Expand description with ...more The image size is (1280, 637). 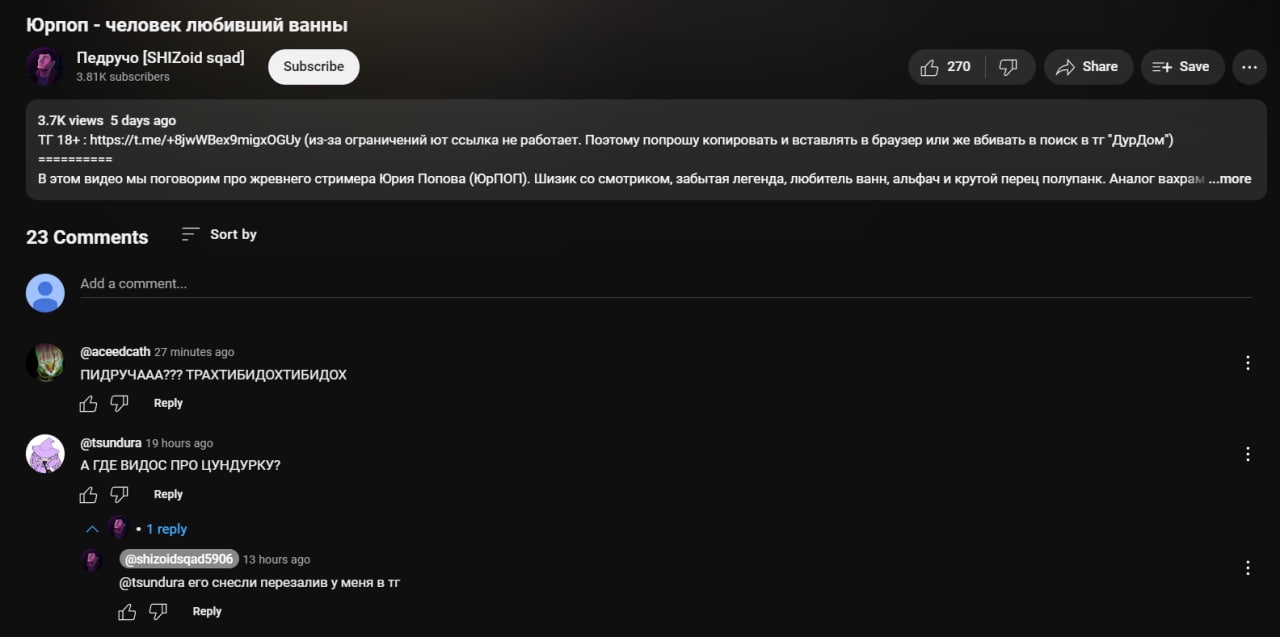click(1230, 179)
